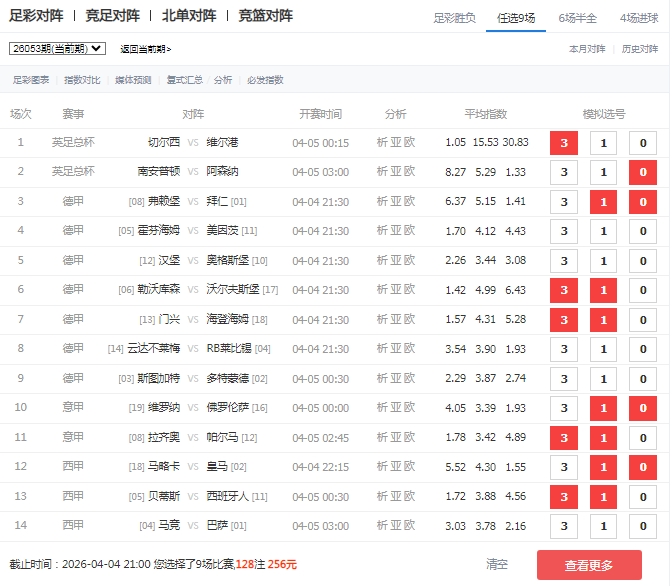This screenshot has width=672, height=586.
Task: Select win option 3 for 马竞 match
Action: click(564, 526)
